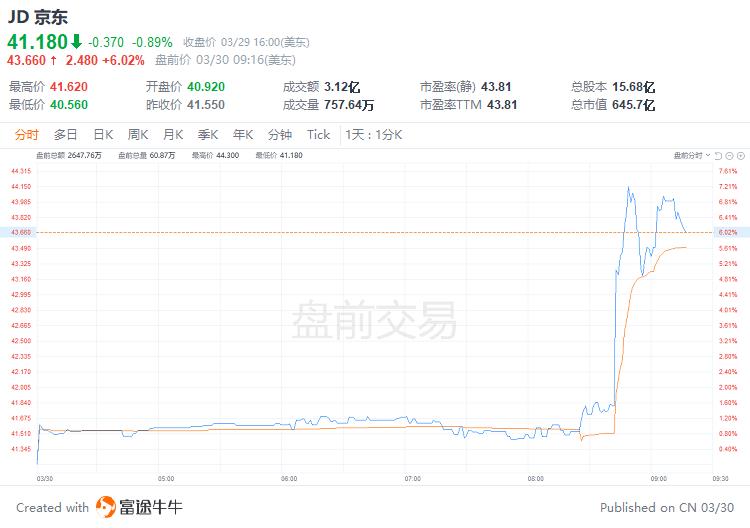The height and width of the screenshot is (528, 750).
Task: Click the pre-market price 43.660
Action: point(26,60)
